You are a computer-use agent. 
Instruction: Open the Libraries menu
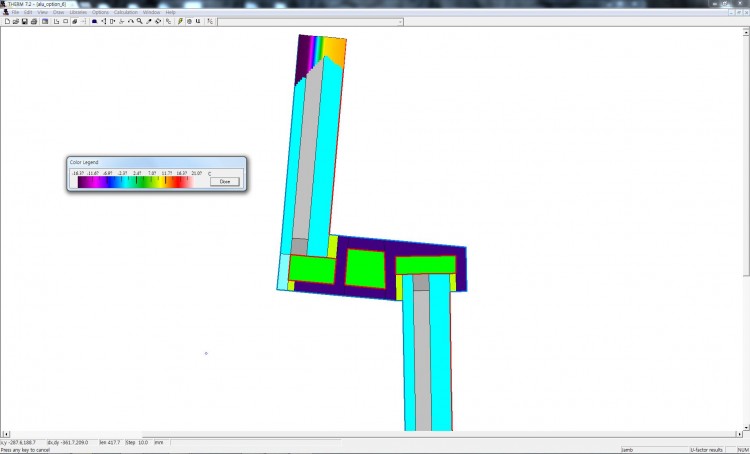click(78, 12)
